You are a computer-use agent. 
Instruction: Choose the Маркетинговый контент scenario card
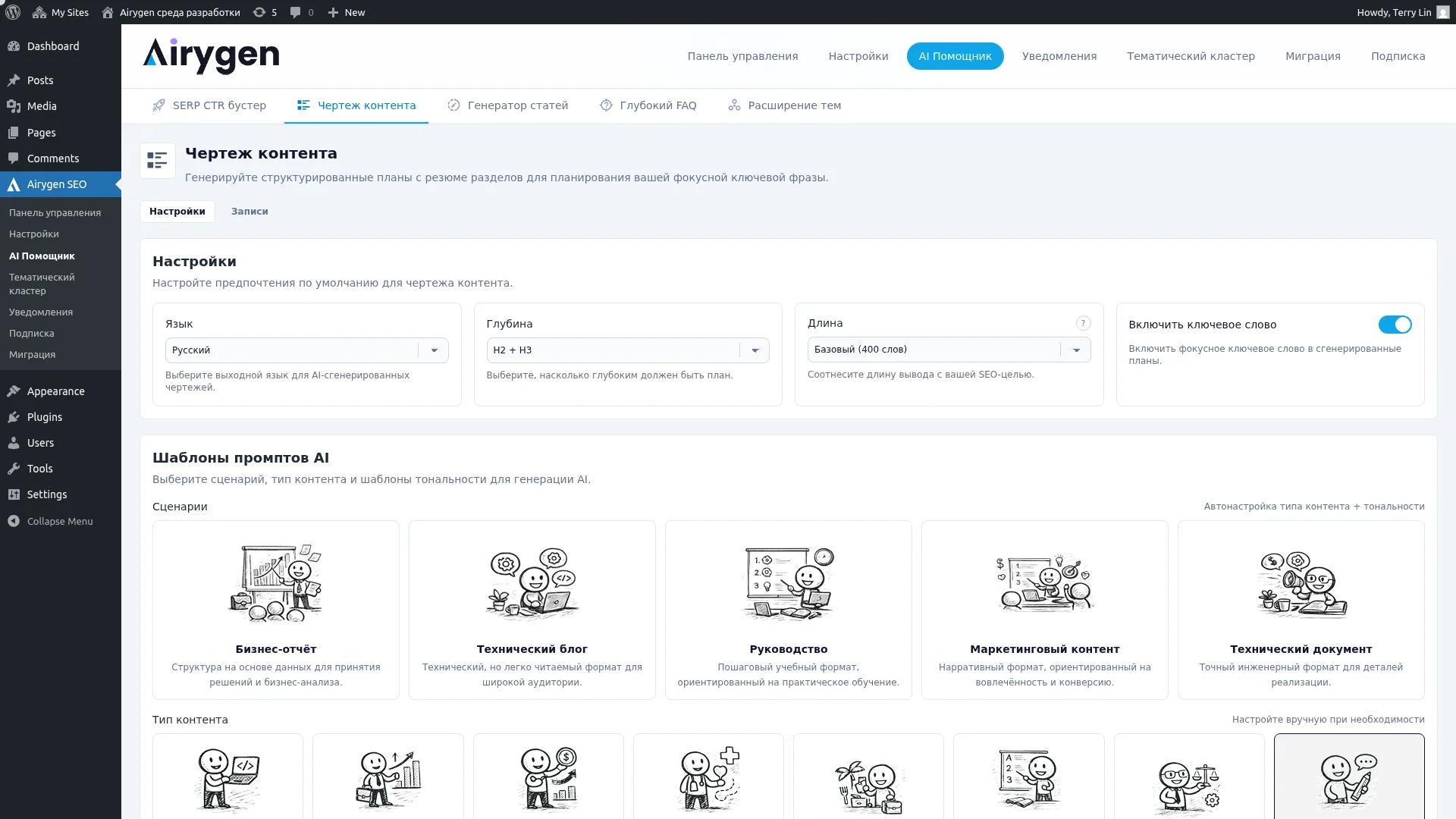pos(1045,610)
